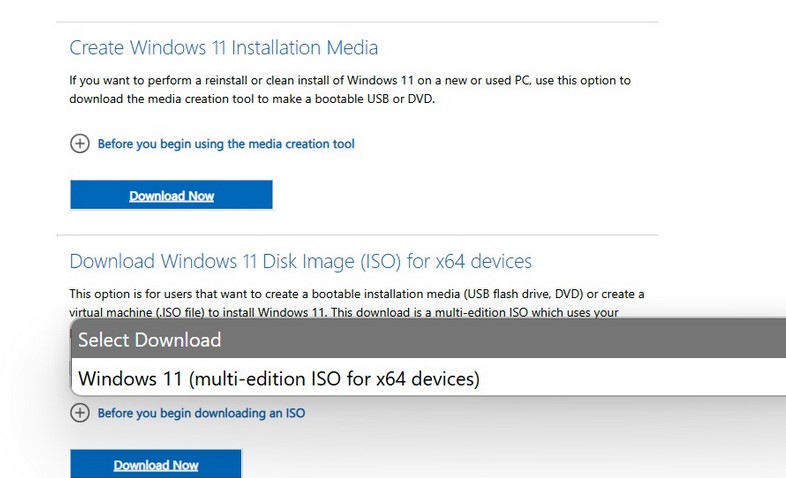Expand 'Before you begin downloading an ISO'
786x478 pixels.
coord(201,413)
